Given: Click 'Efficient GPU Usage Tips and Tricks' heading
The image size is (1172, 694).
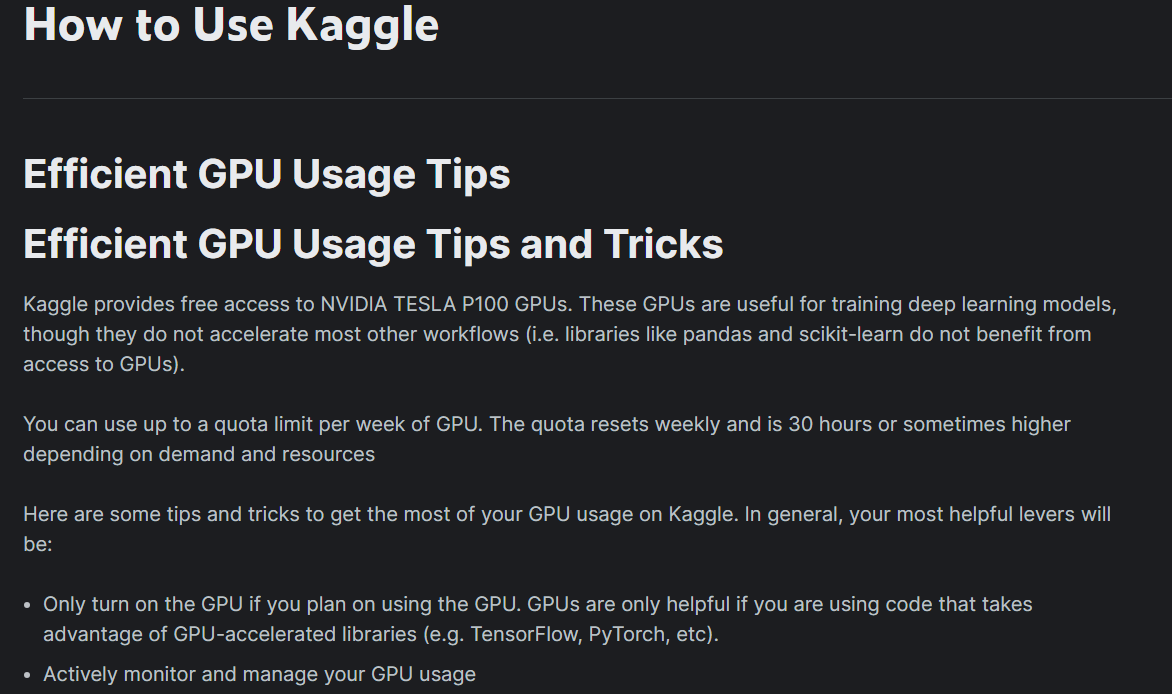Looking at the screenshot, I should tap(373, 244).
